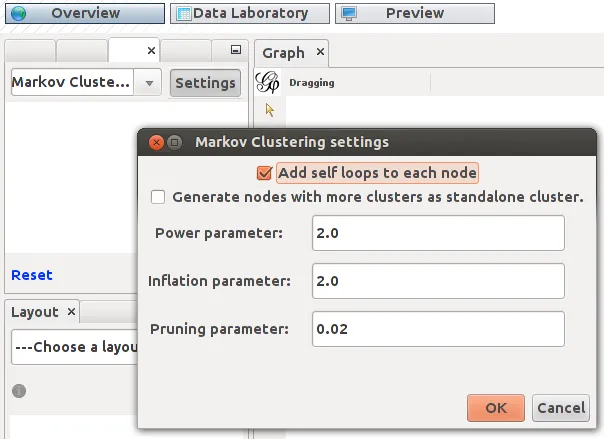Image resolution: width=604 pixels, height=439 pixels.
Task: Click the red close button on settings dialog
Action: (x=156, y=142)
